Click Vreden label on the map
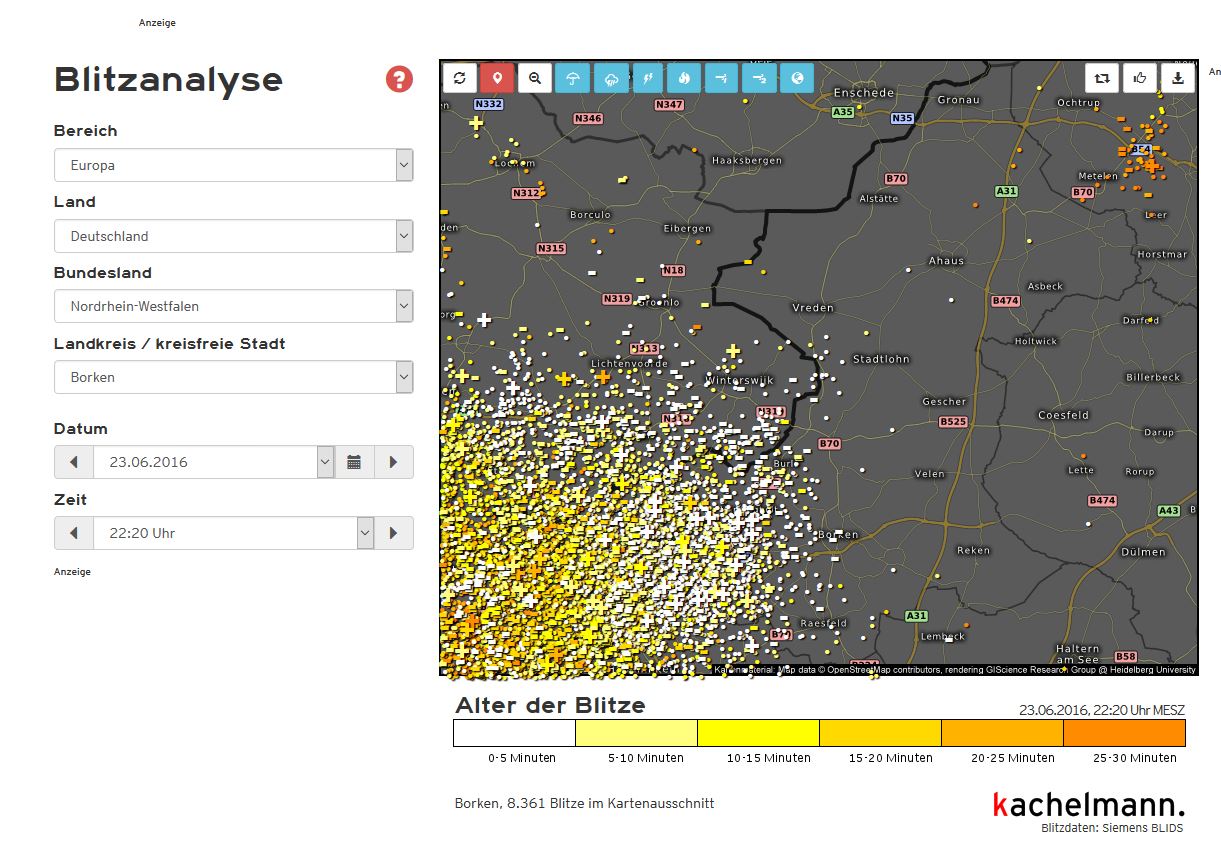The height and width of the screenshot is (848, 1221). 812,308
